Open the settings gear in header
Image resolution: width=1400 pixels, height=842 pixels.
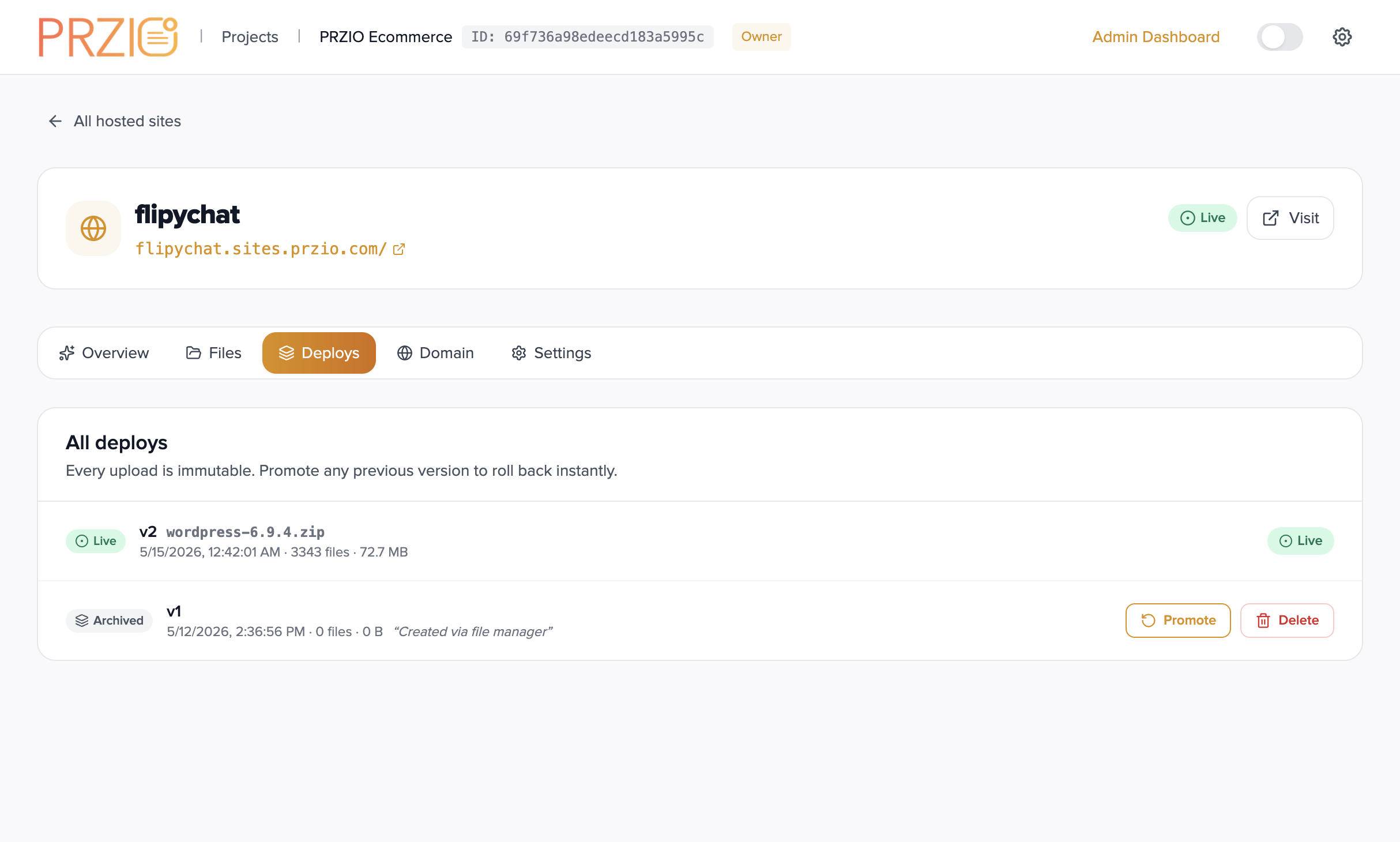[1342, 37]
